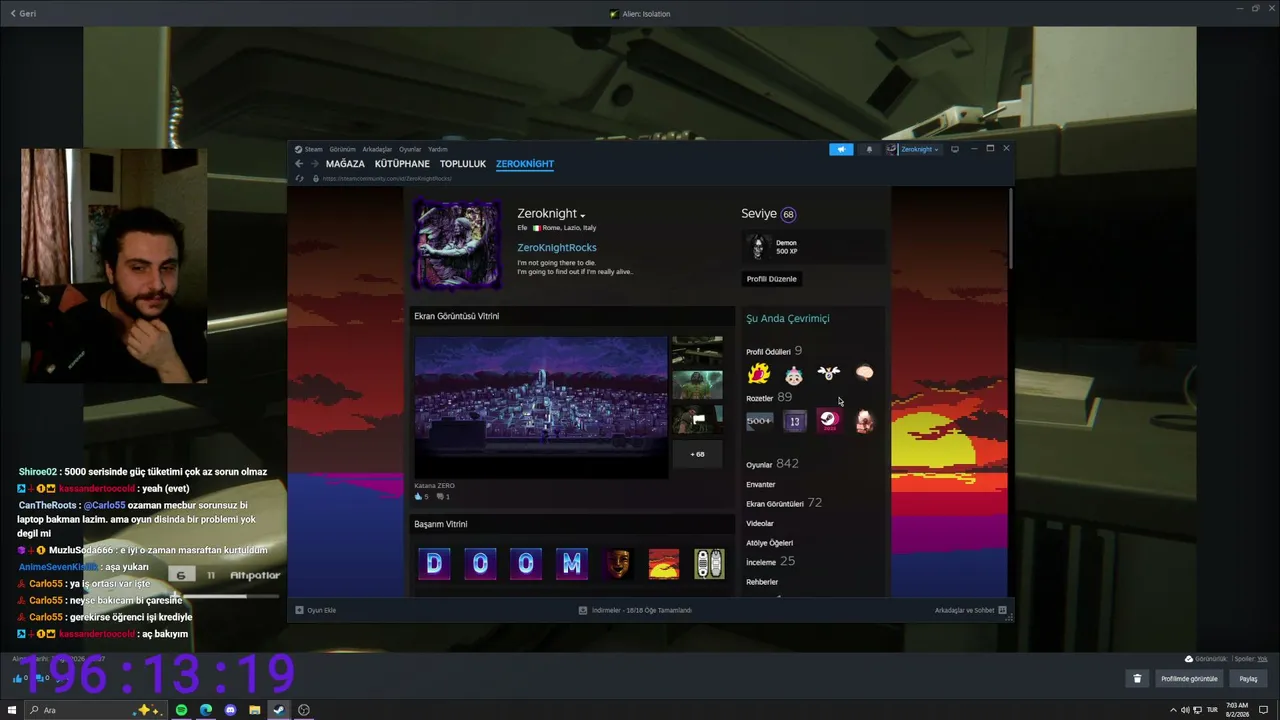Open the Atölye Öğeleri link
The image size is (1280, 720).
tap(770, 543)
